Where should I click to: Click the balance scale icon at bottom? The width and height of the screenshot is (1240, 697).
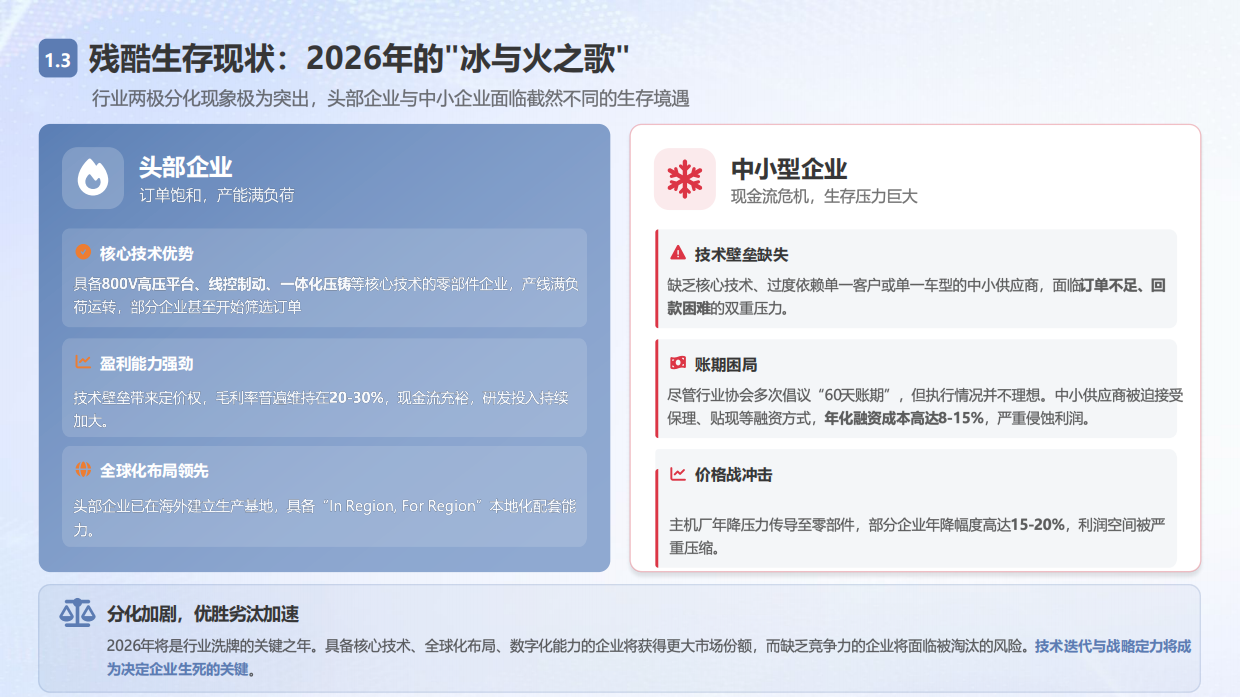click(78, 613)
